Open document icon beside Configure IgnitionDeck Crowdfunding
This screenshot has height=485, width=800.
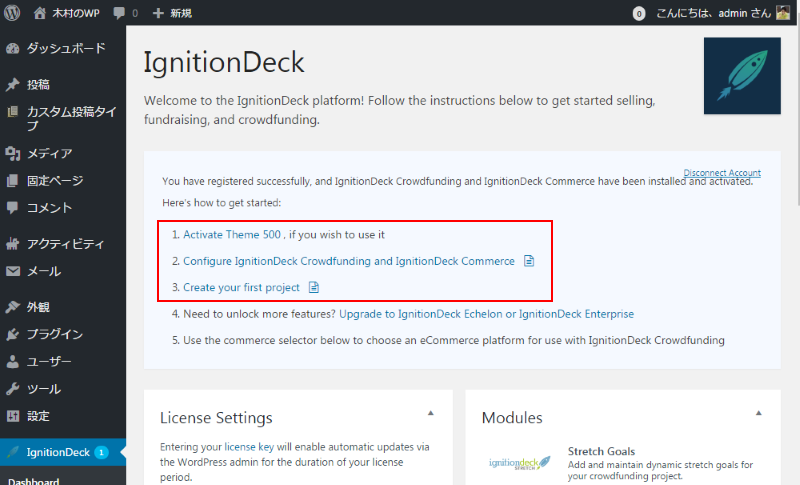(x=529, y=261)
